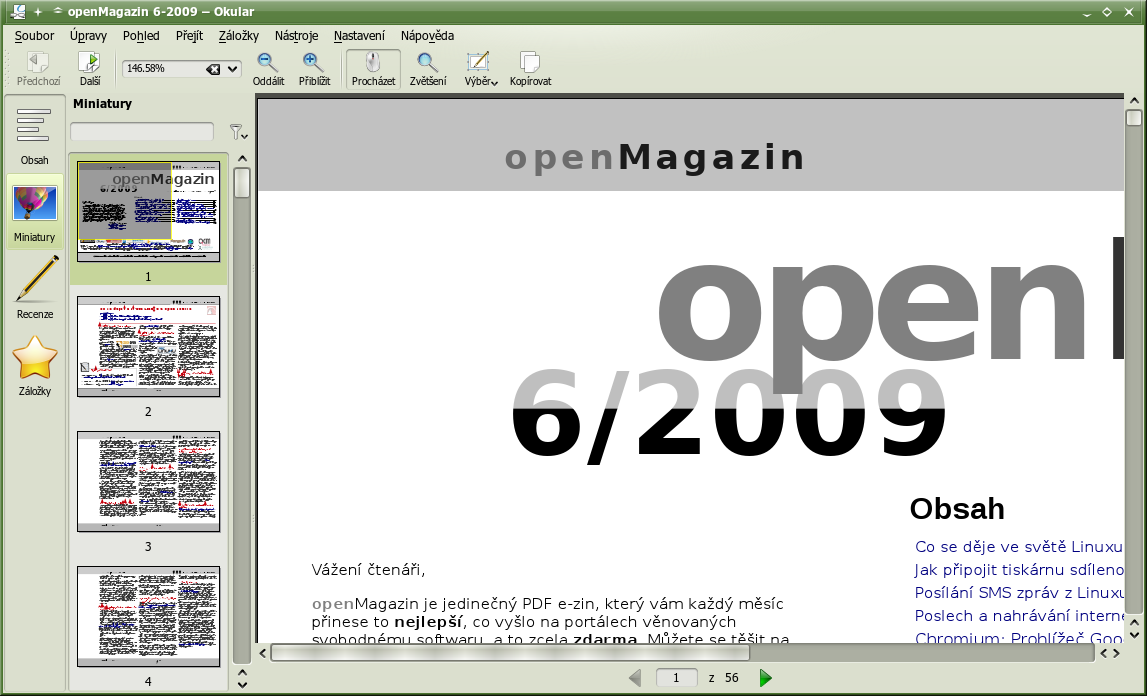Click the Přiblížit zoom in icon

tap(314, 64)
